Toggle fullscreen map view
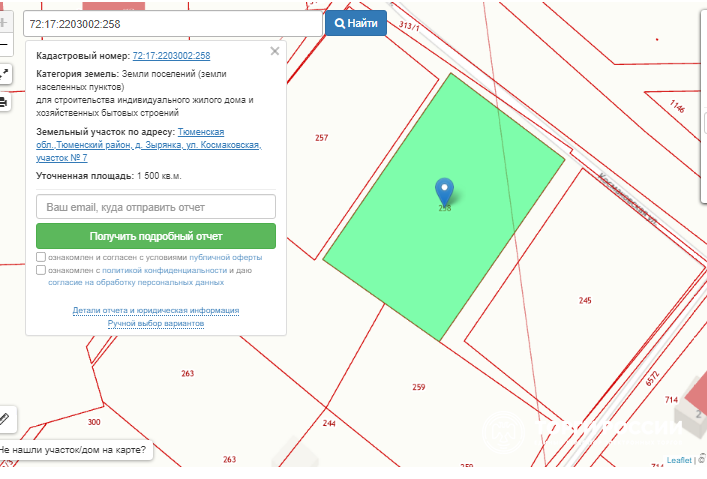This screenshot has width=707, height=479. pyautogui.click(x=4, y=73)
